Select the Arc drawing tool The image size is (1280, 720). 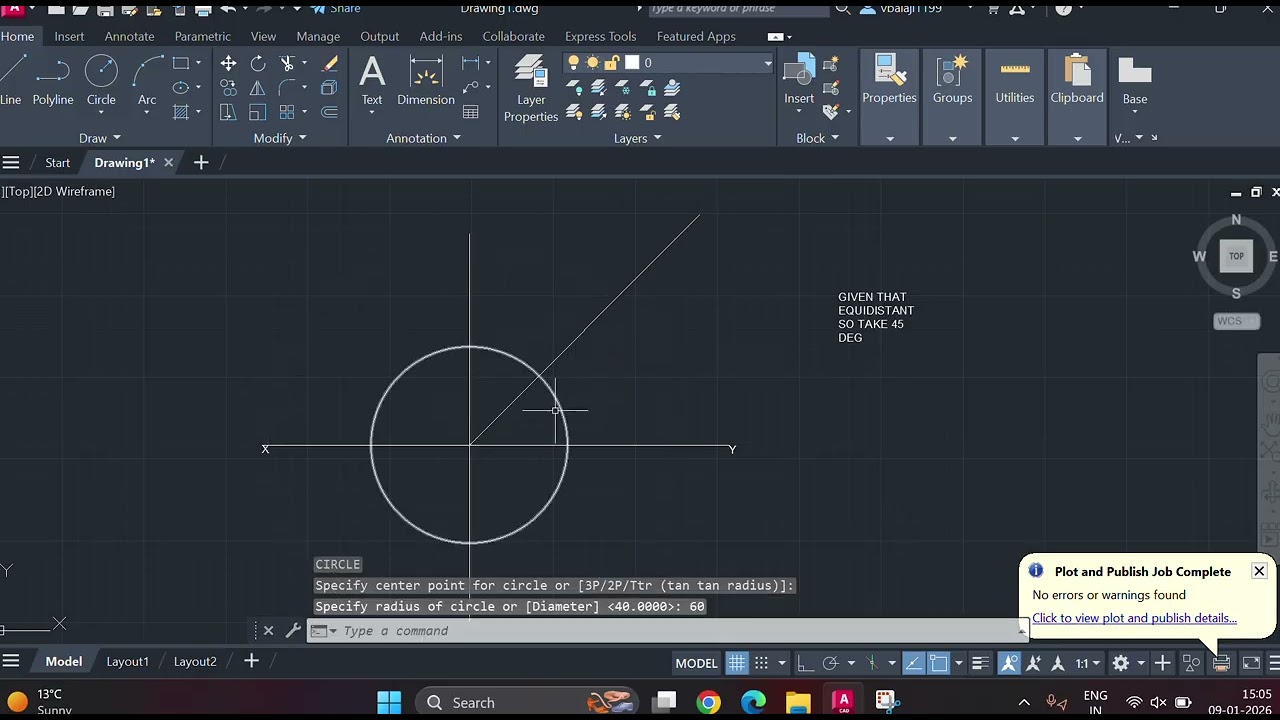pos(147,80)
